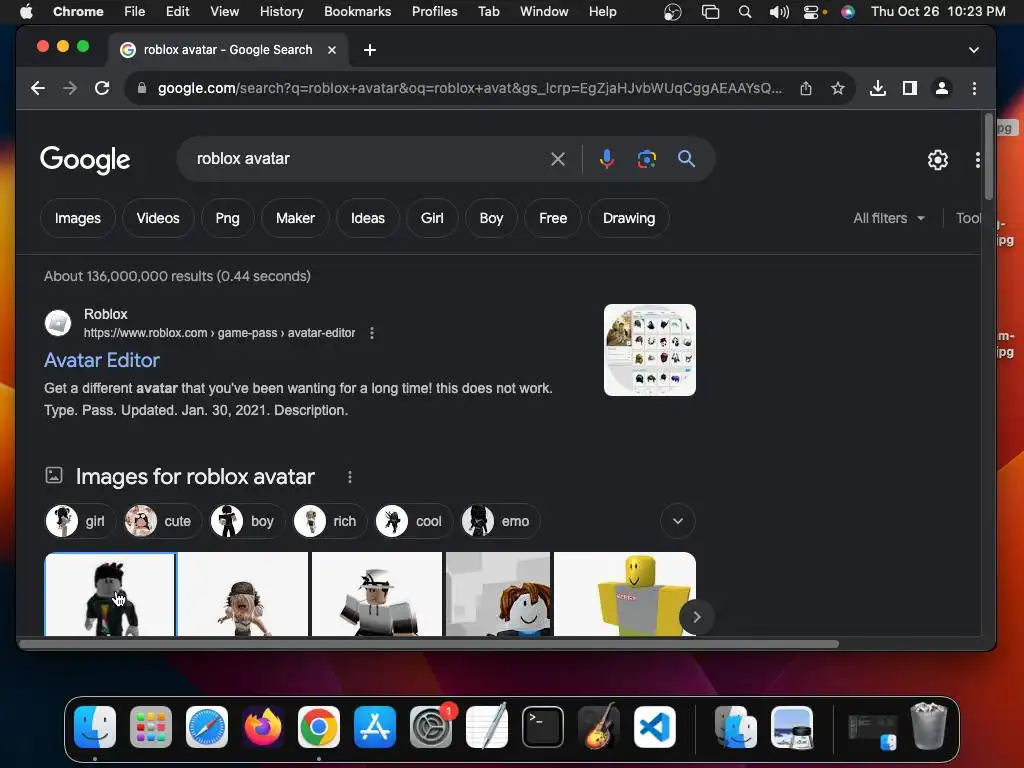Open the Avatar Editor result link
This screenshot has width=1024, height=768.
[102, 360]
